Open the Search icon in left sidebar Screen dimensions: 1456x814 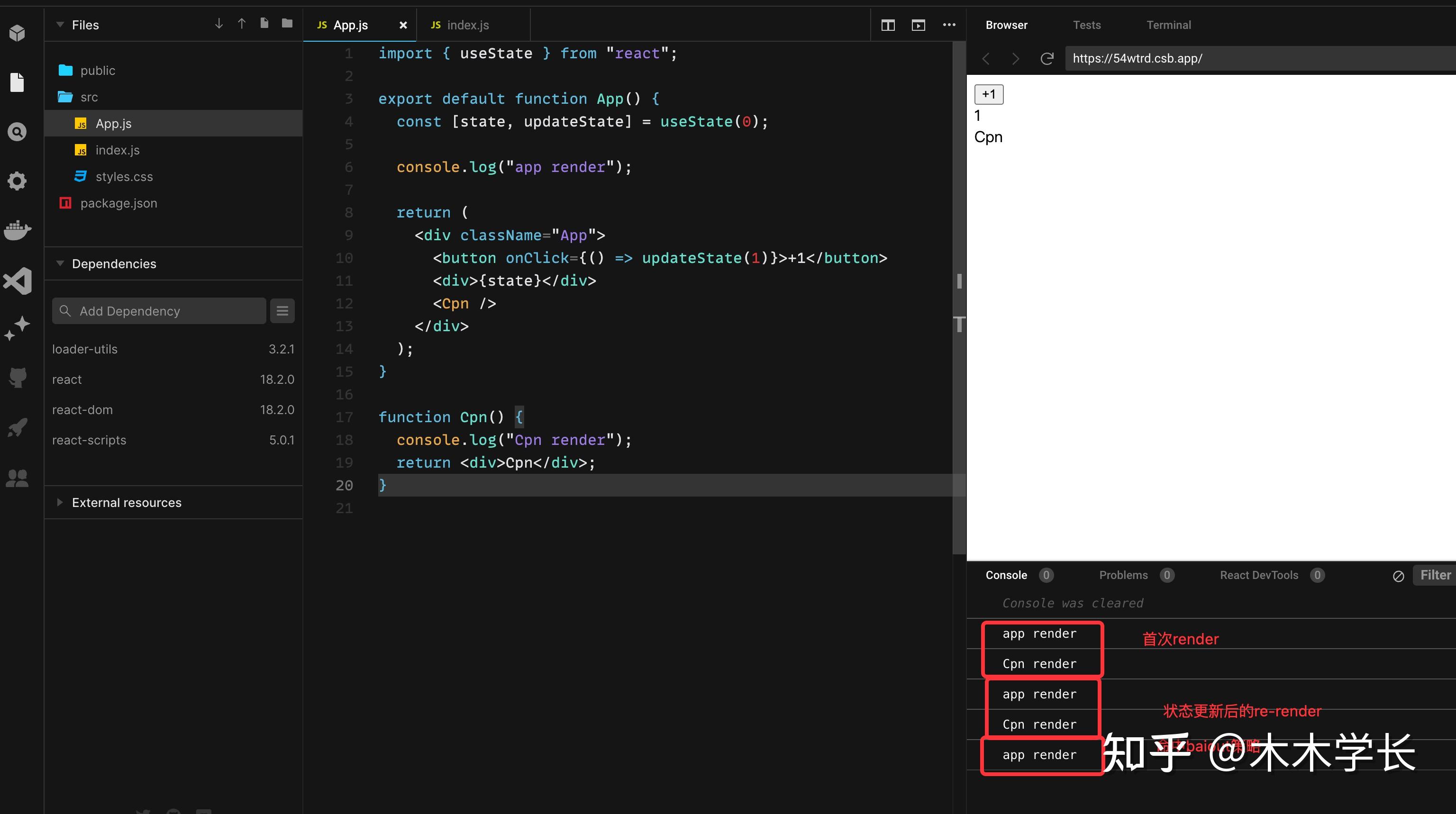(17, 132)
